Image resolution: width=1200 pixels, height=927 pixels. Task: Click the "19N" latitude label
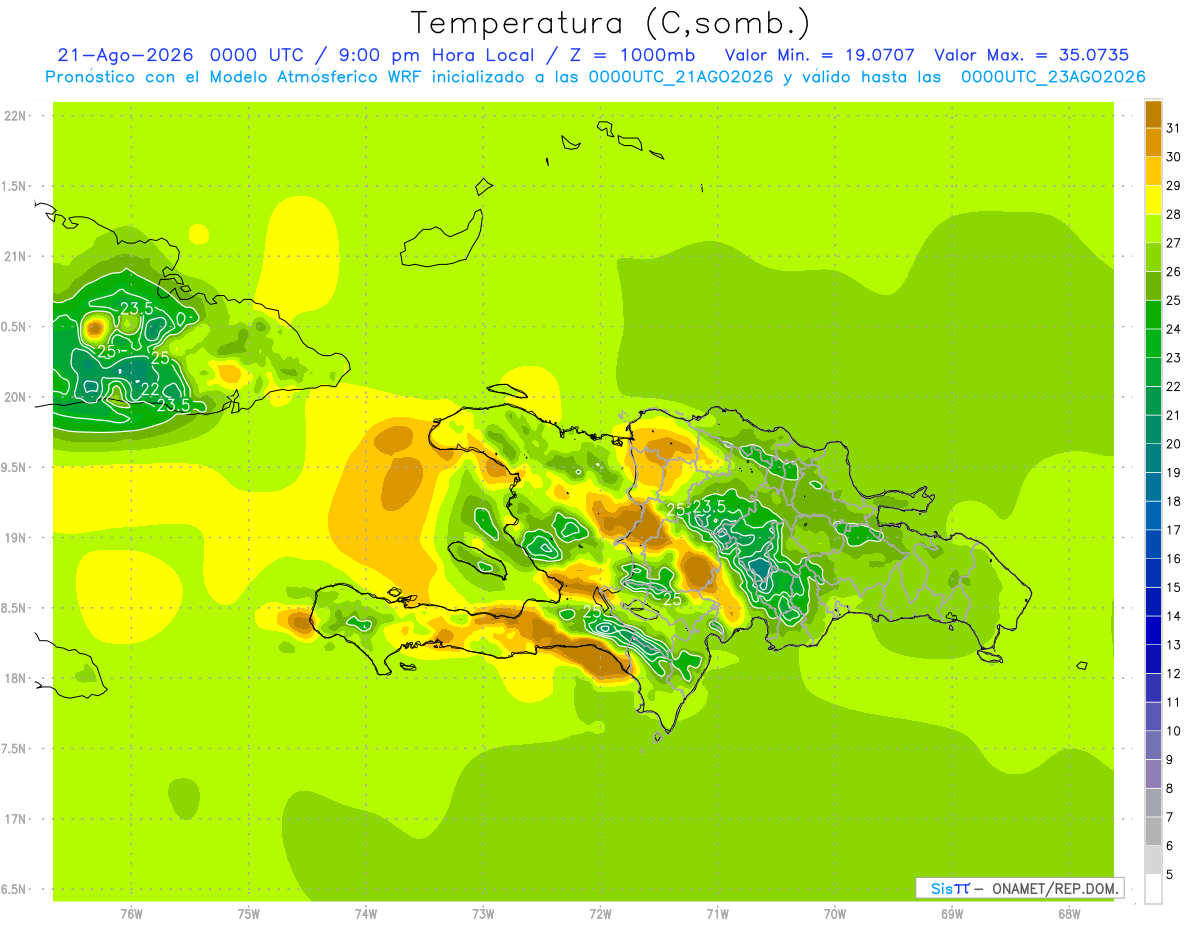coord(16,537)
